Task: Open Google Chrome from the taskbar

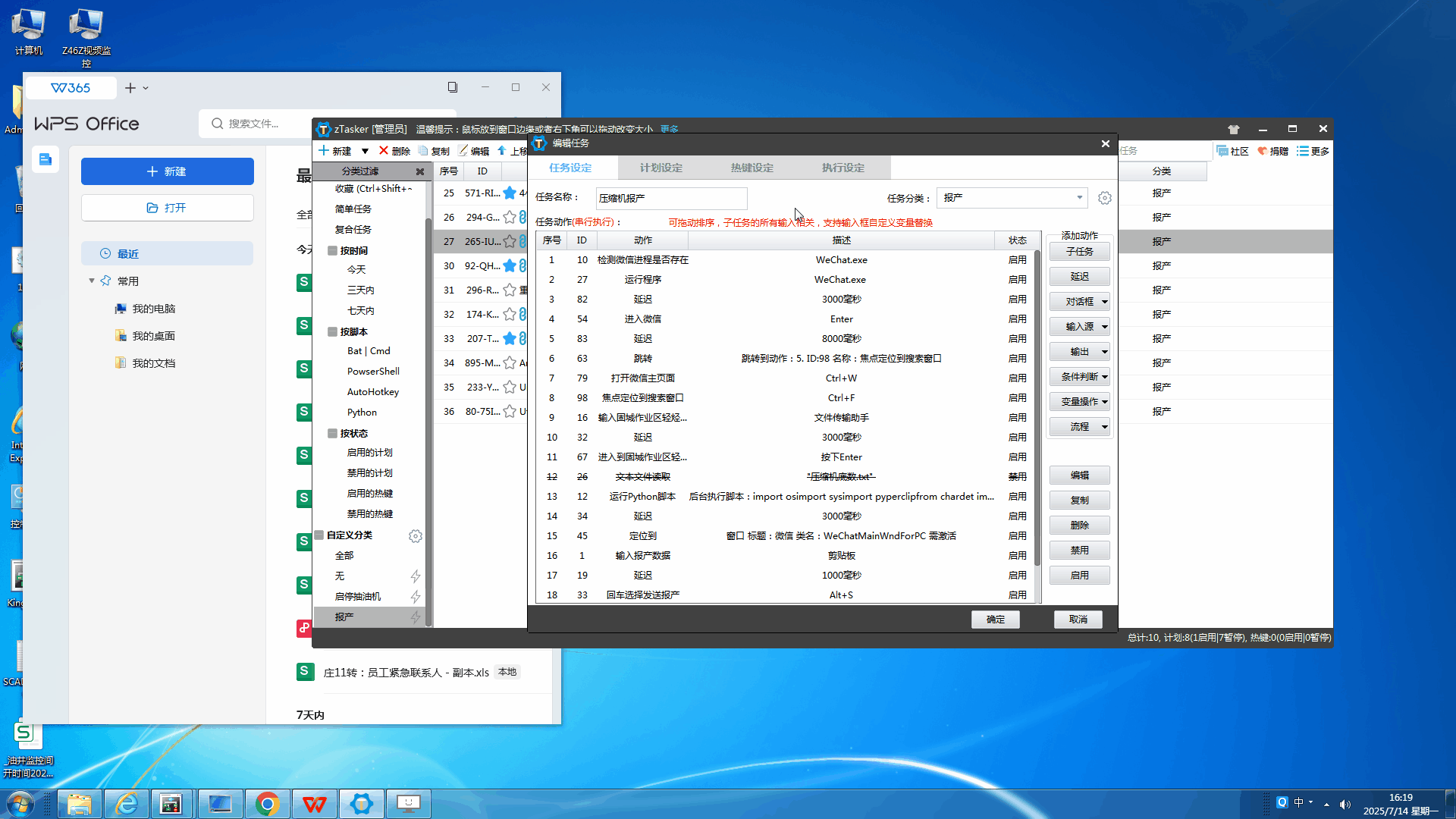Action: [x=268, y=804]
